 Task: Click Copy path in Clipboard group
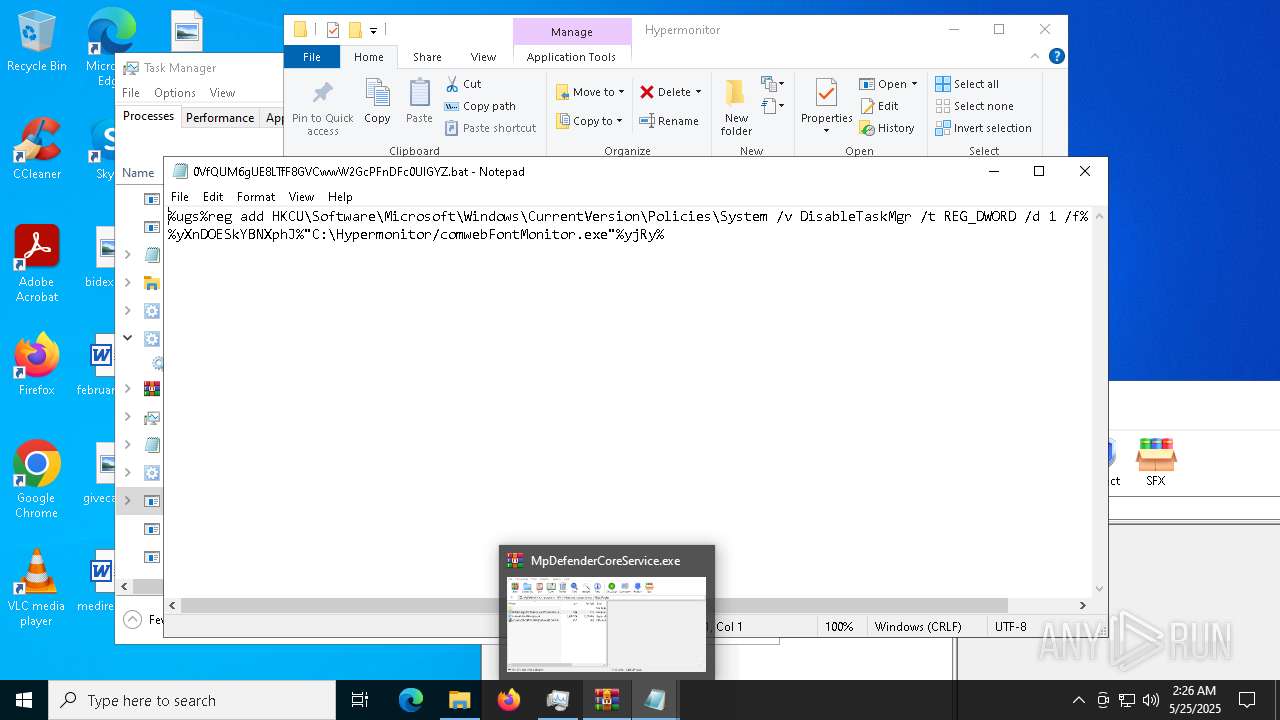tap(480, 106)
